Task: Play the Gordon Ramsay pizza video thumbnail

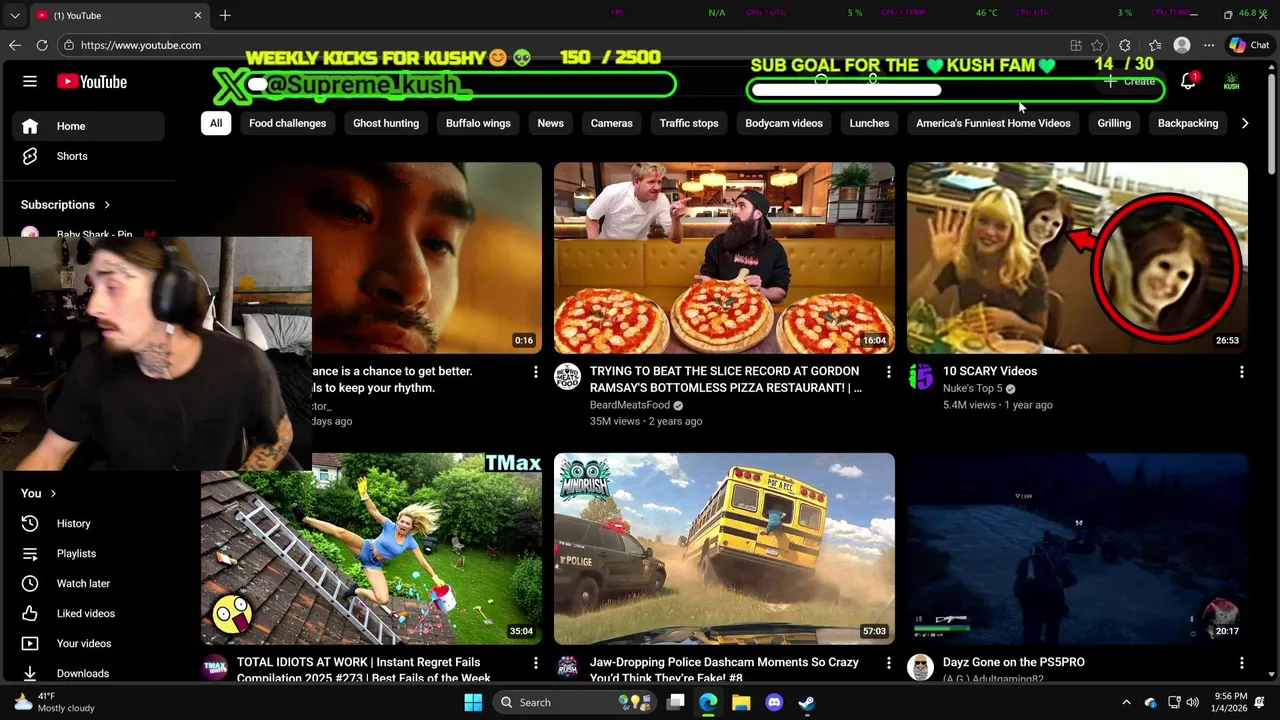Action: pyautogui.click(x=724, y=258)
